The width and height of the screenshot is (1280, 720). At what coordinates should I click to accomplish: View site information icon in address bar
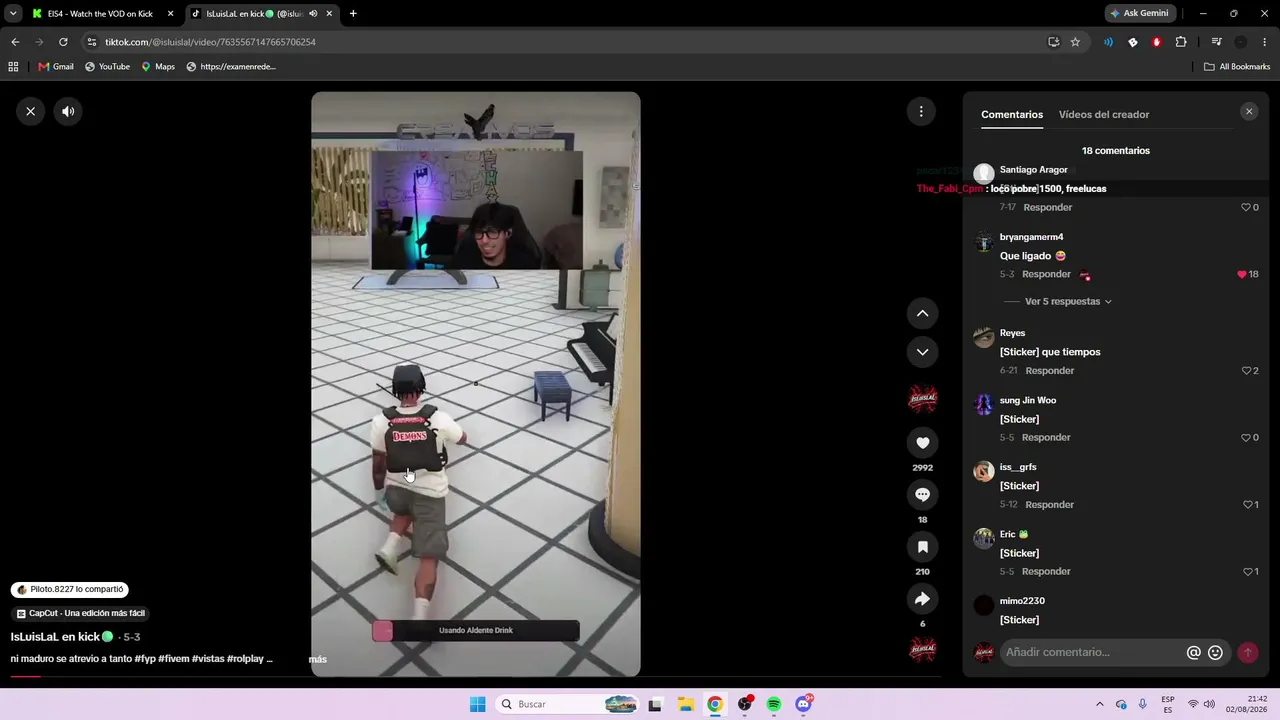point(92,42)
